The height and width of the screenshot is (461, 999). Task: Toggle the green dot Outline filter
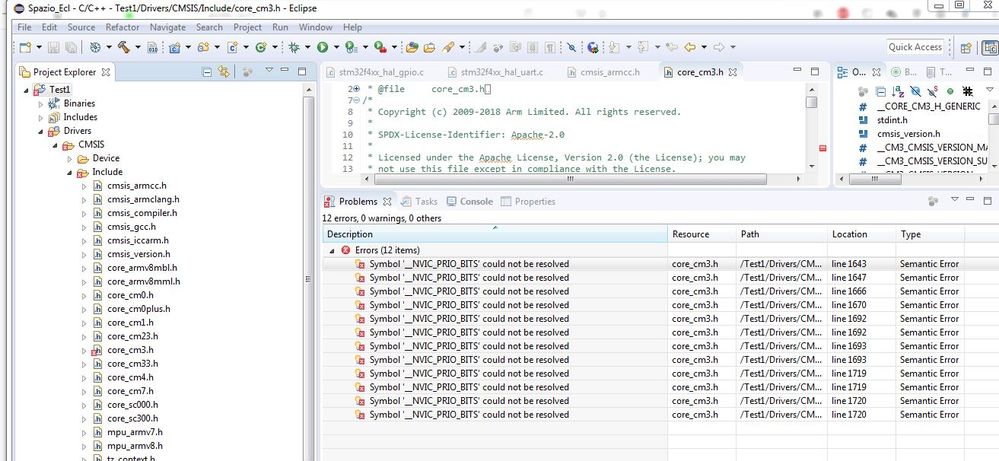click(x=950, y=91)
